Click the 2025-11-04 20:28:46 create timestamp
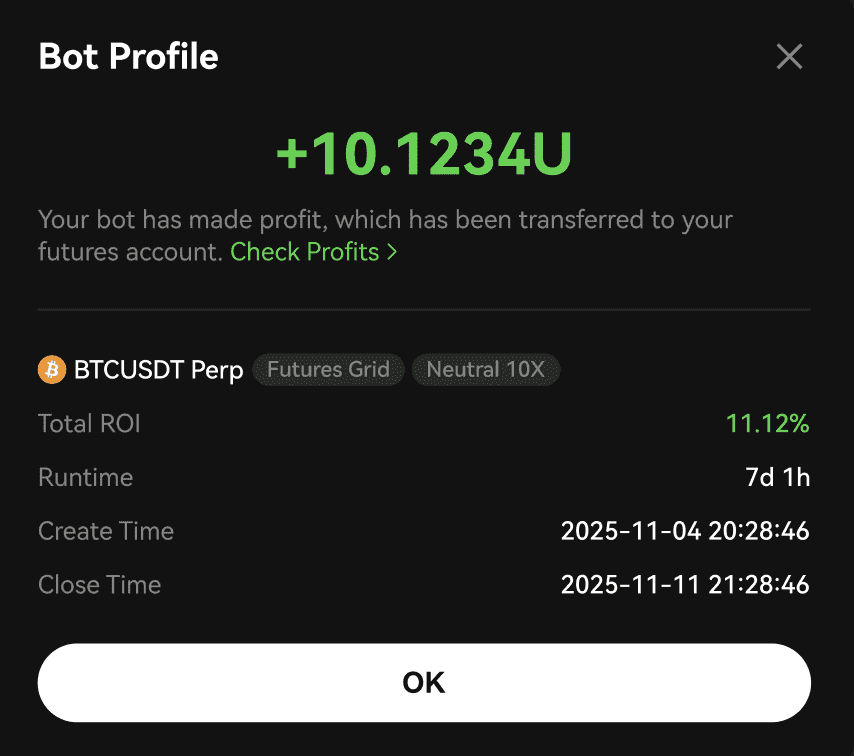Screen dimensions: 854x756 point(685,531)
